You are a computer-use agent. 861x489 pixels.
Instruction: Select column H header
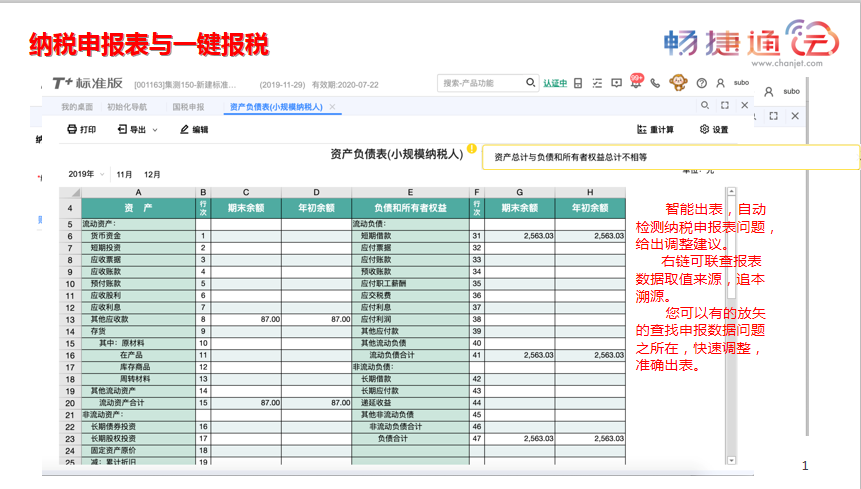tap(590, 192)
